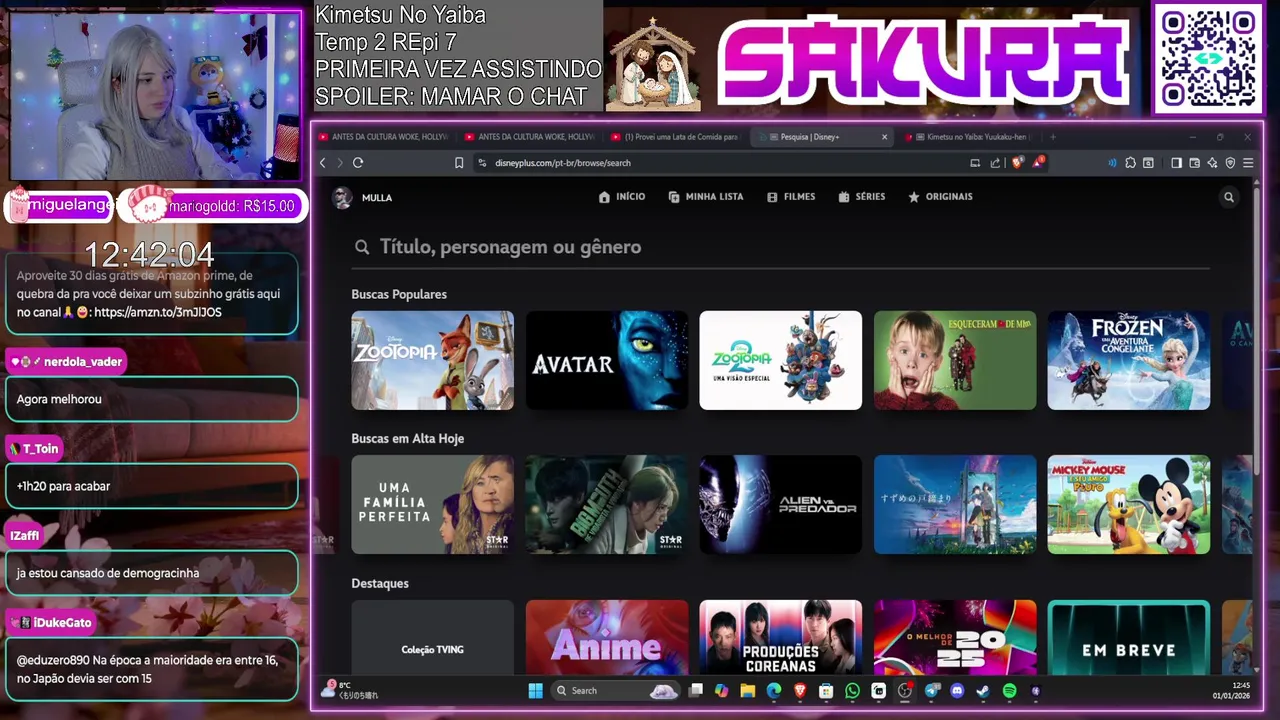Open Telegram from the taskbar
Screen dimensions: 1280x720
[x=931, y=690]
